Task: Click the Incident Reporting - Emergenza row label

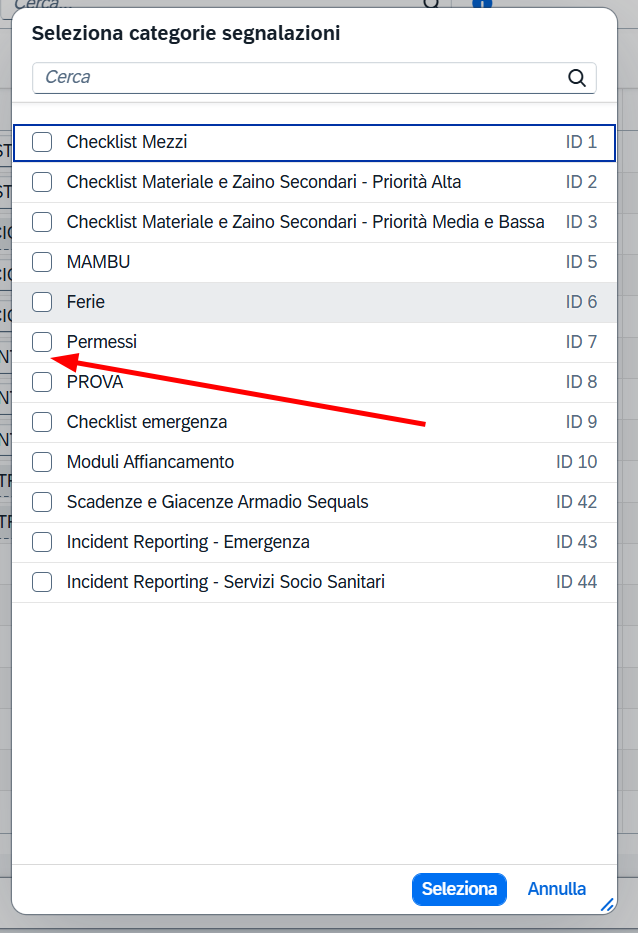Action: coord(188,542)
